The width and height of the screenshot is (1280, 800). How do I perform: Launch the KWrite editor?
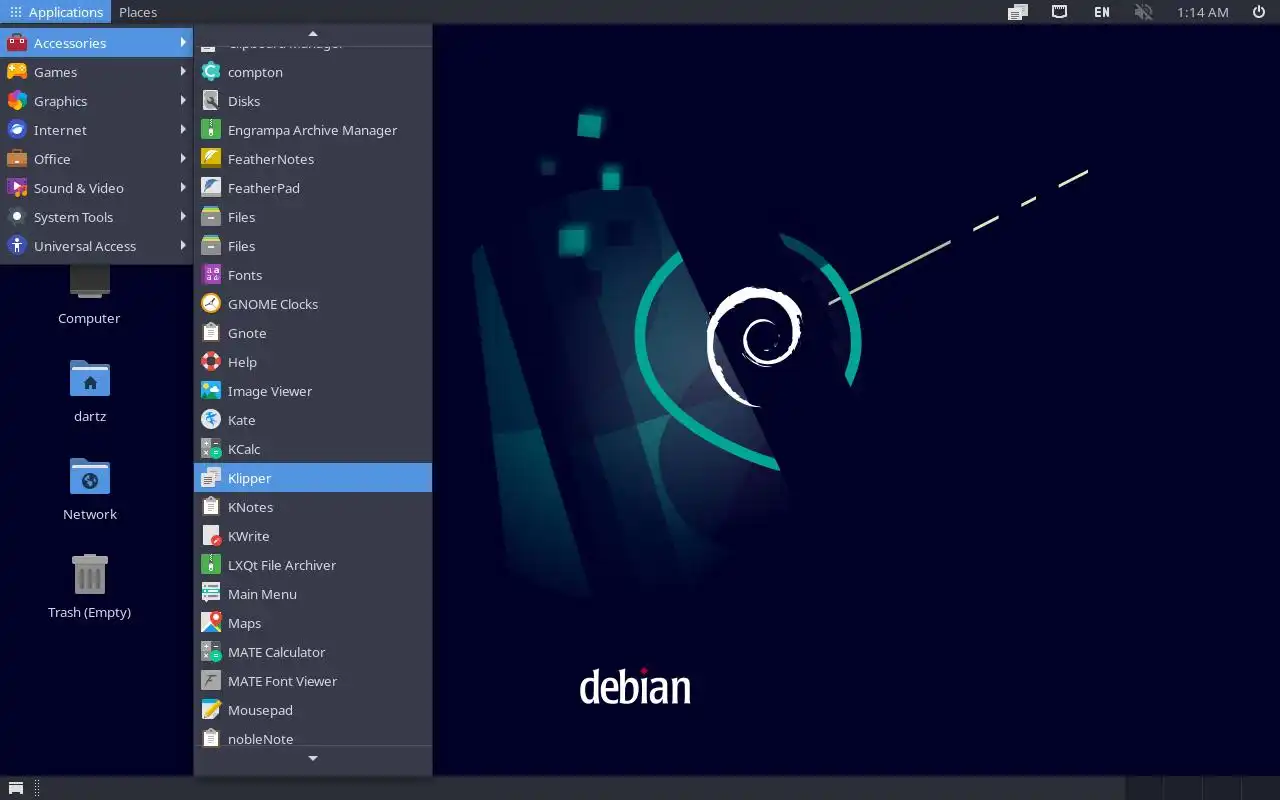[313, 536]
